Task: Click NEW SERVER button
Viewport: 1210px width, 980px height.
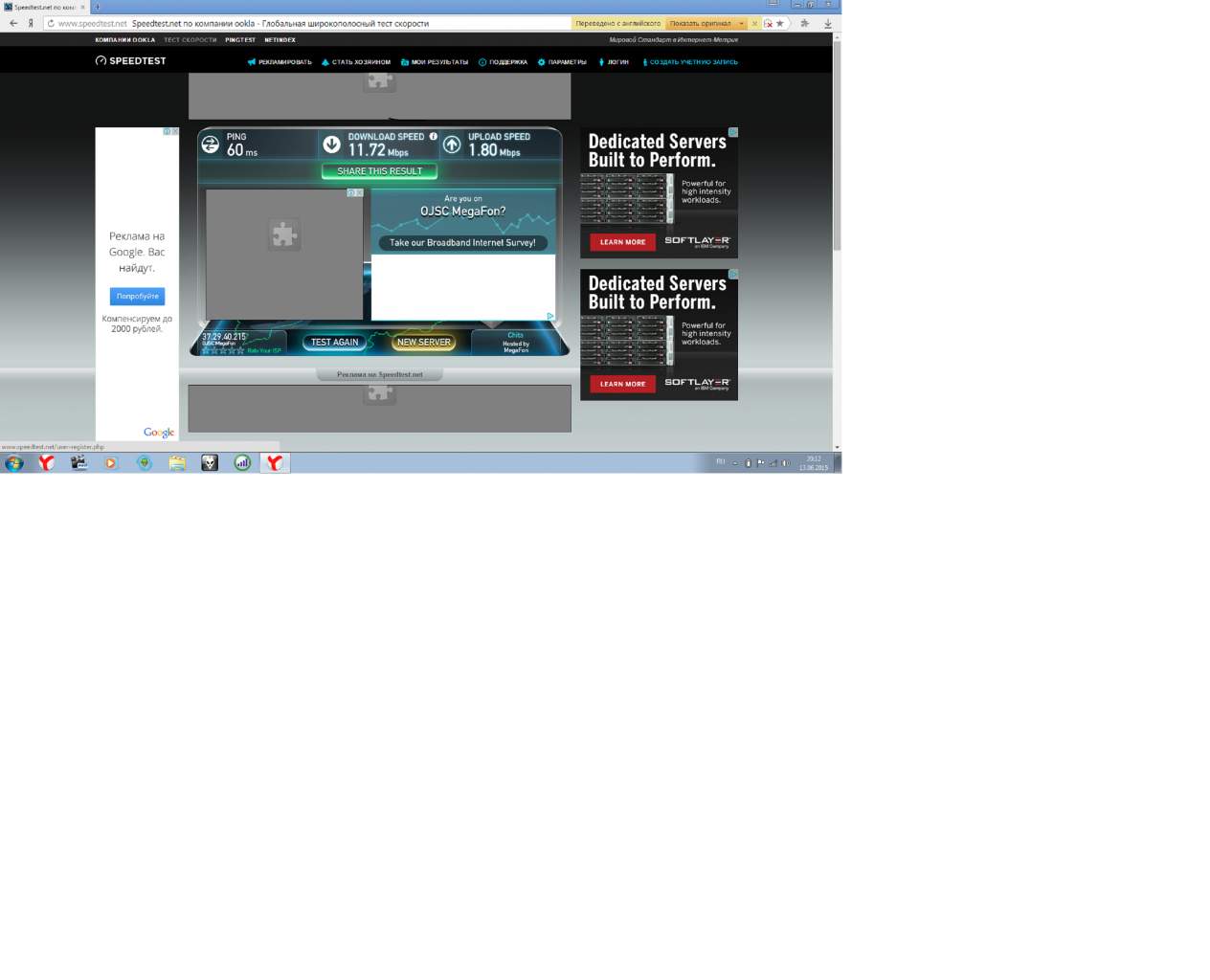Action: pos(423,342)
